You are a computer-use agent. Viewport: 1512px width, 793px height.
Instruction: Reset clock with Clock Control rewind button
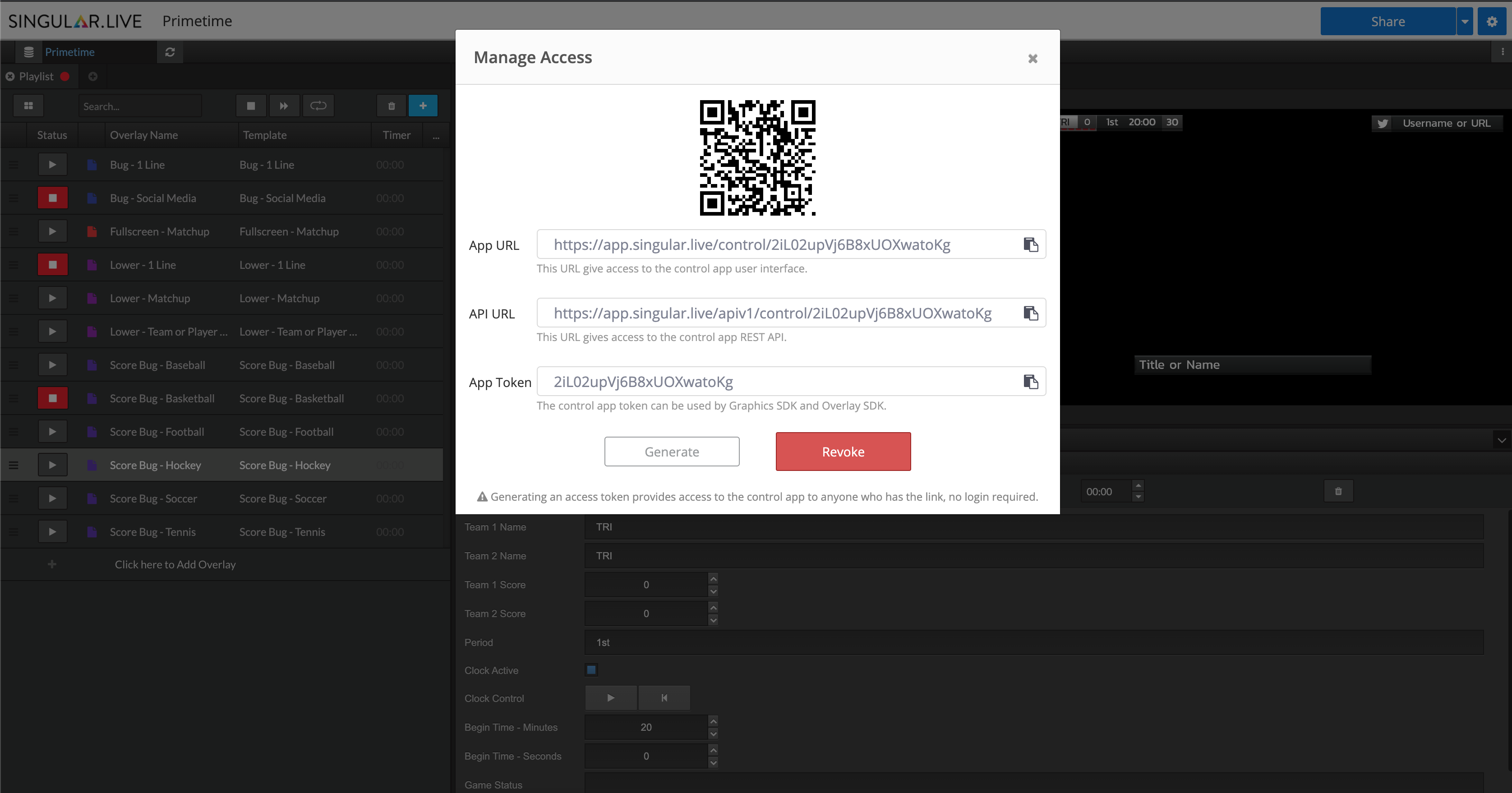[664, 698]
